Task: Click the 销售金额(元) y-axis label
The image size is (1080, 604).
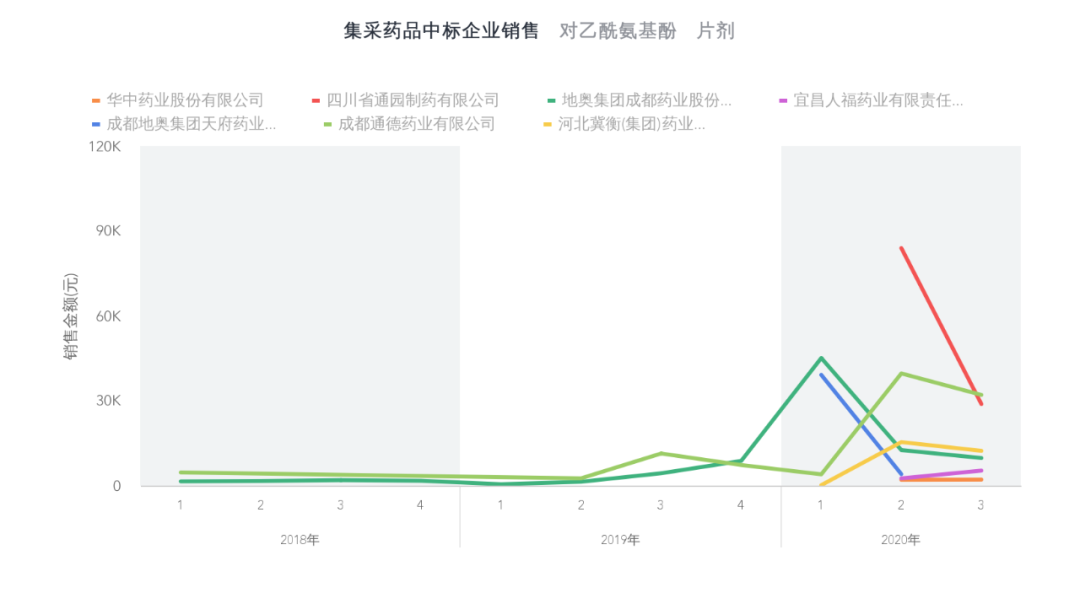Action: click(x=69, y=316)
